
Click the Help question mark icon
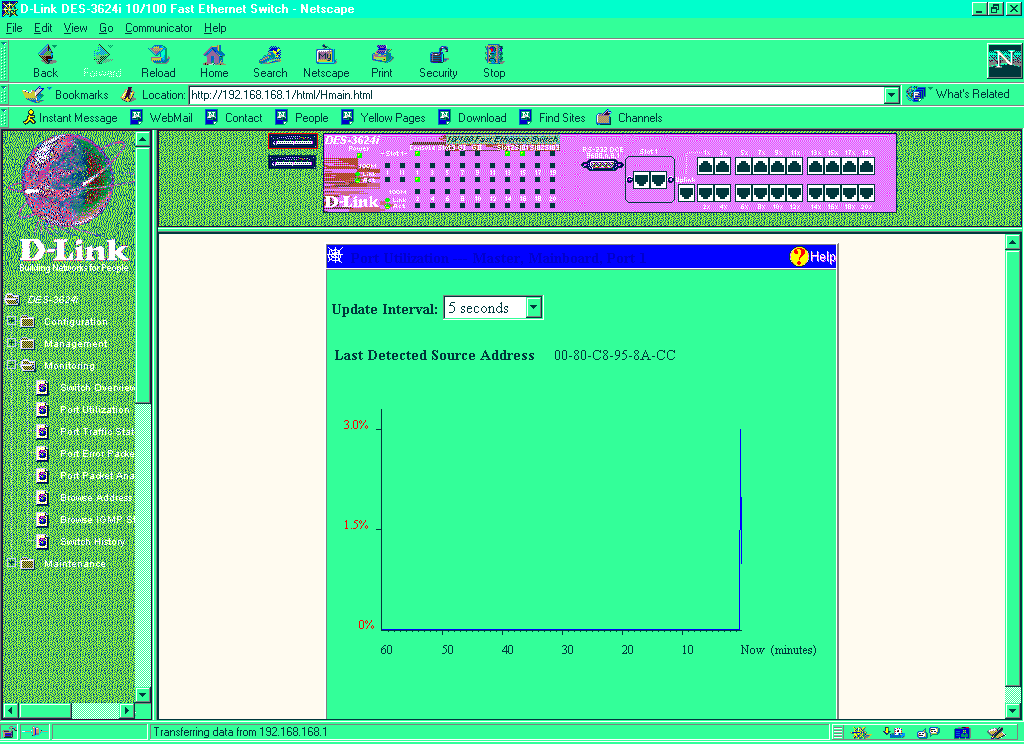[799, 257]
